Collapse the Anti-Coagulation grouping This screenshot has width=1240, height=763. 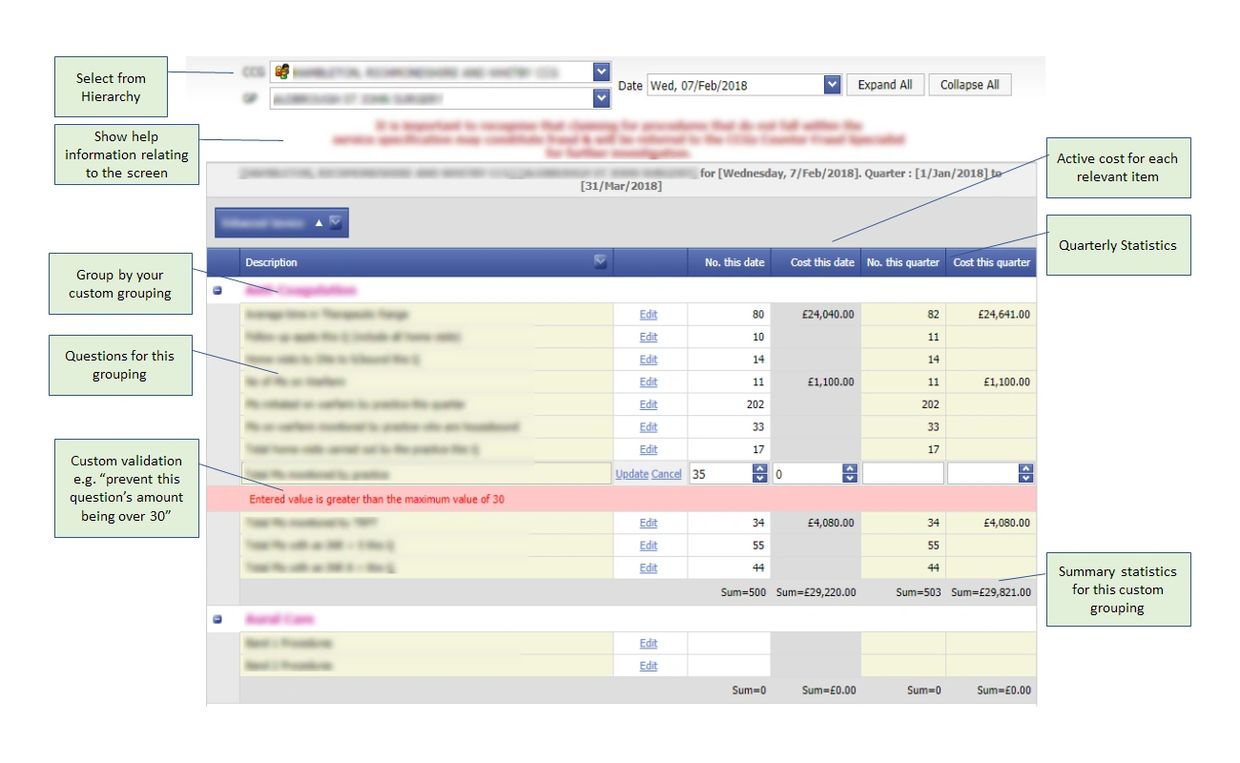(217, 288)
